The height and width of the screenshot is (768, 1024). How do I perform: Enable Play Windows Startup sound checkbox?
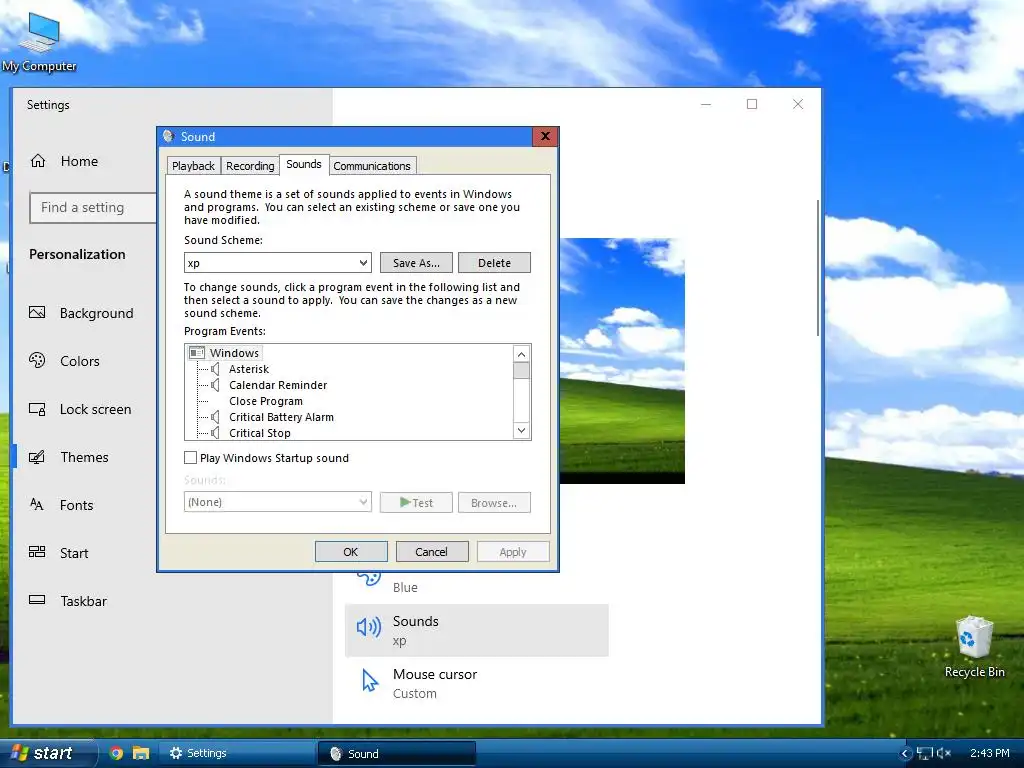[191, 458]
